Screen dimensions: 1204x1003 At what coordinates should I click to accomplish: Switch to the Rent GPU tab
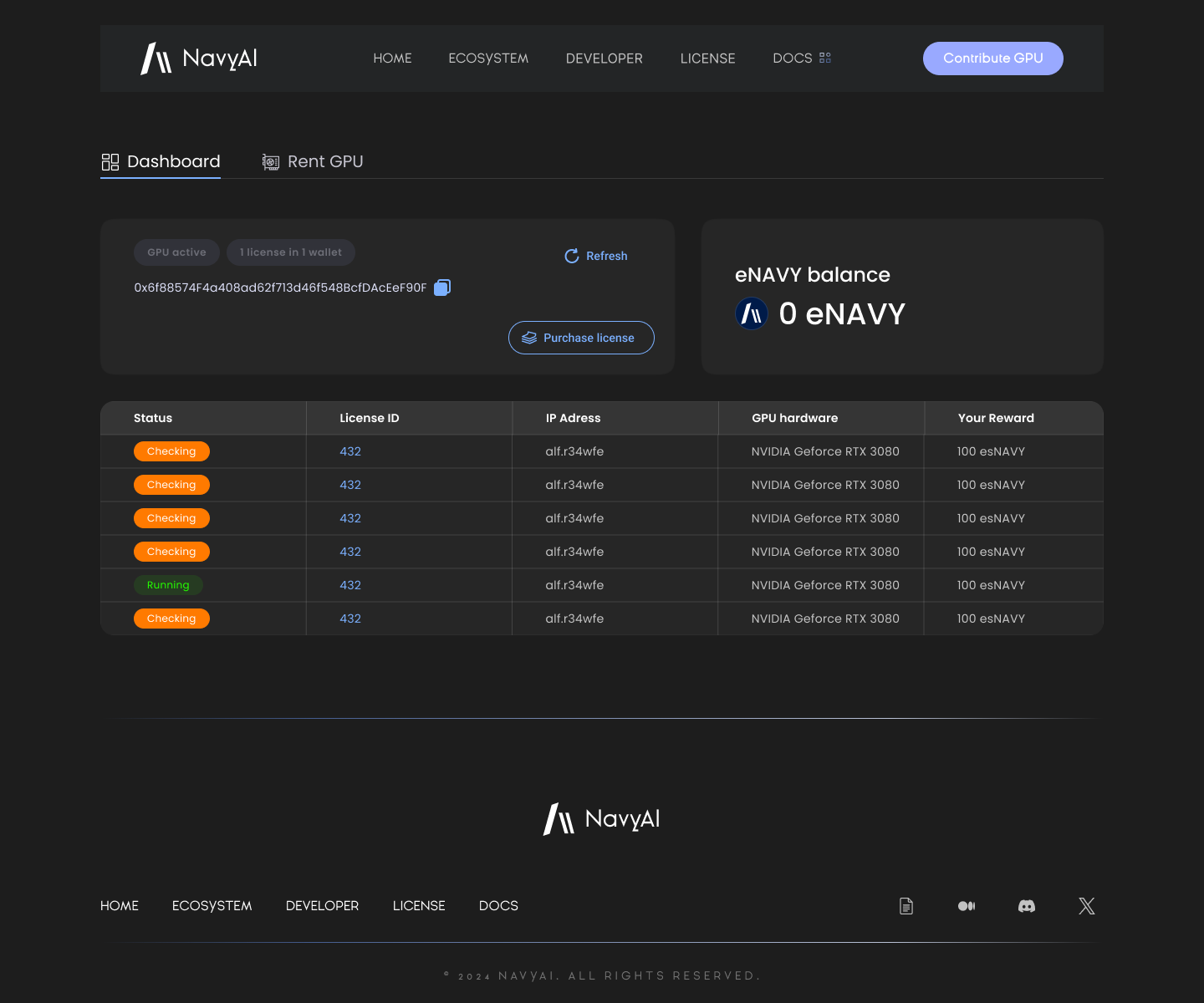click(x=314, y=162)
